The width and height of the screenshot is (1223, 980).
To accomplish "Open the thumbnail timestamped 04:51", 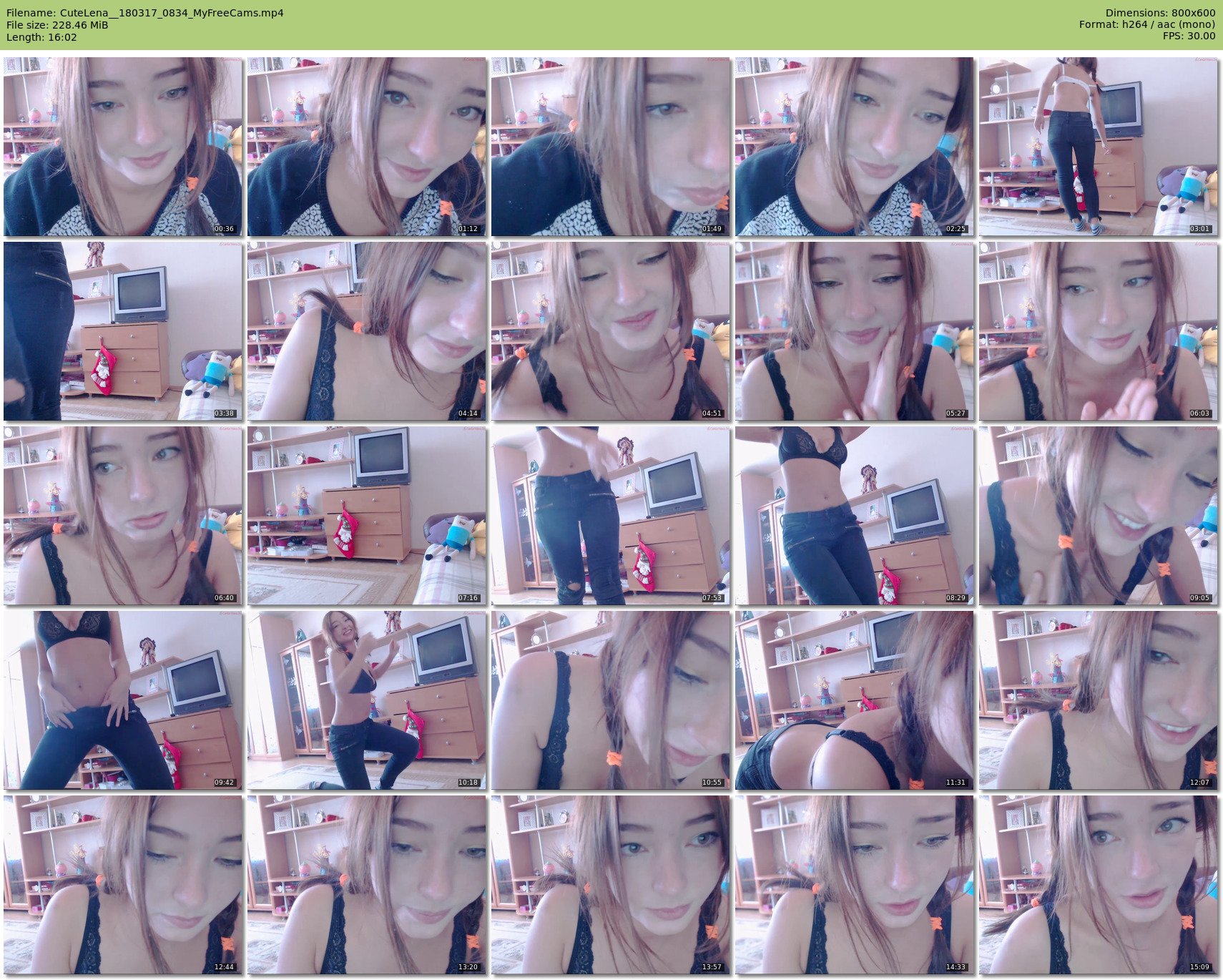I will [611, 331].
